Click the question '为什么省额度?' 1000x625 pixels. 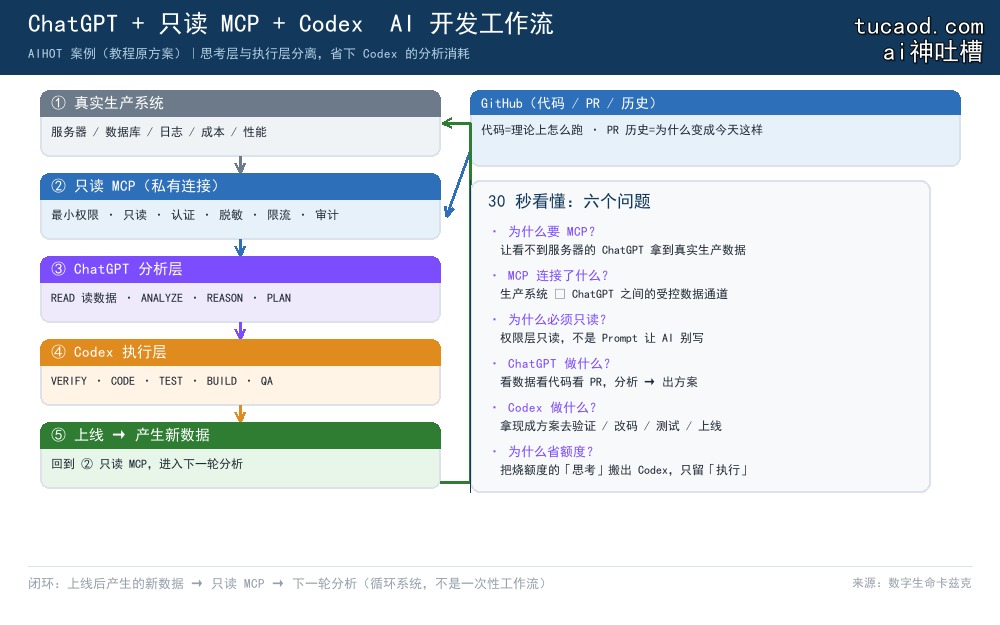pyautogui.click(x=550, y=452)
